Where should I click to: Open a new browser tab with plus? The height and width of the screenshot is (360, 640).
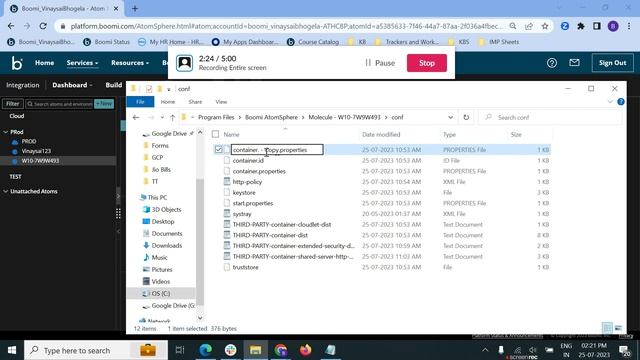pyautogui.click(x=135, y=8)
